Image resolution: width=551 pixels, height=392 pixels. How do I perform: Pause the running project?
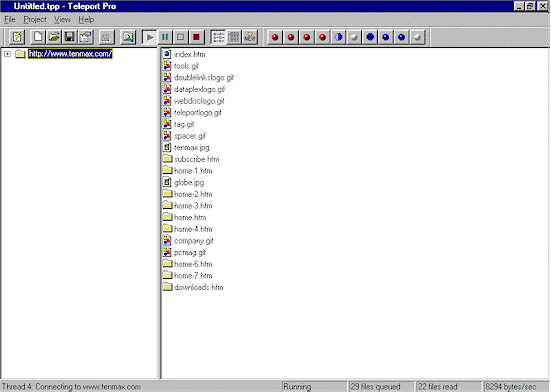coord(165,37)
